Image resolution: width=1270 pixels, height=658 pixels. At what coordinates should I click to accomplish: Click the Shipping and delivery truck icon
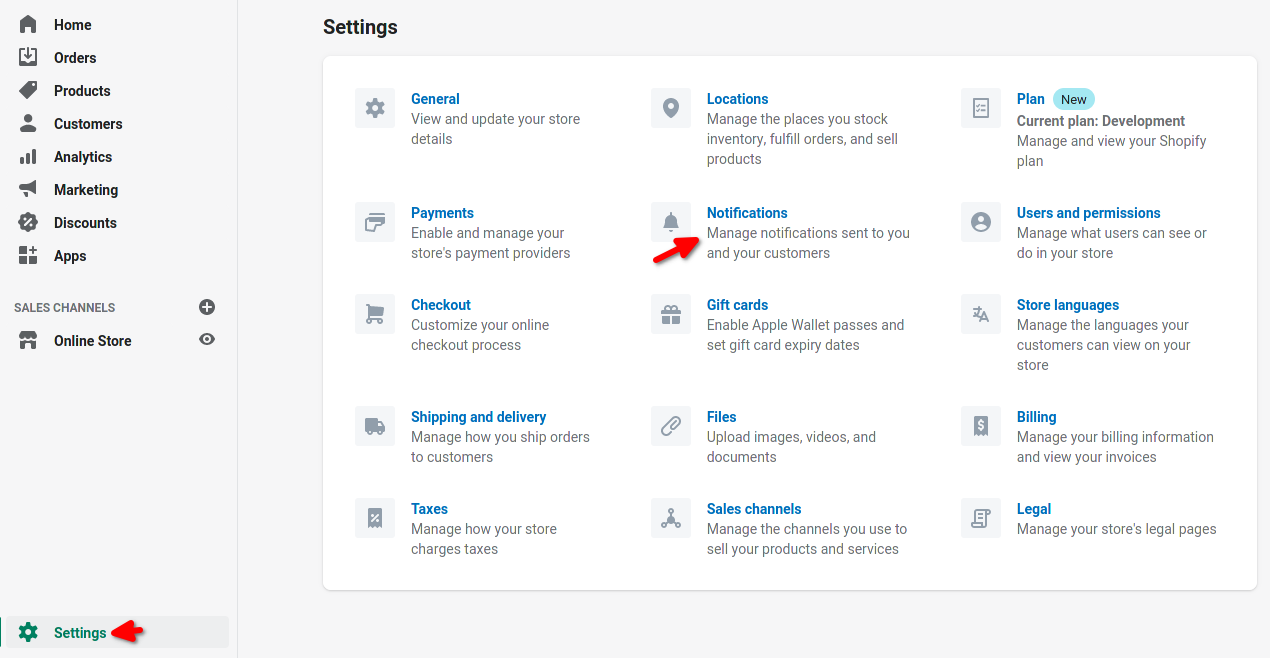click(374, 425)
